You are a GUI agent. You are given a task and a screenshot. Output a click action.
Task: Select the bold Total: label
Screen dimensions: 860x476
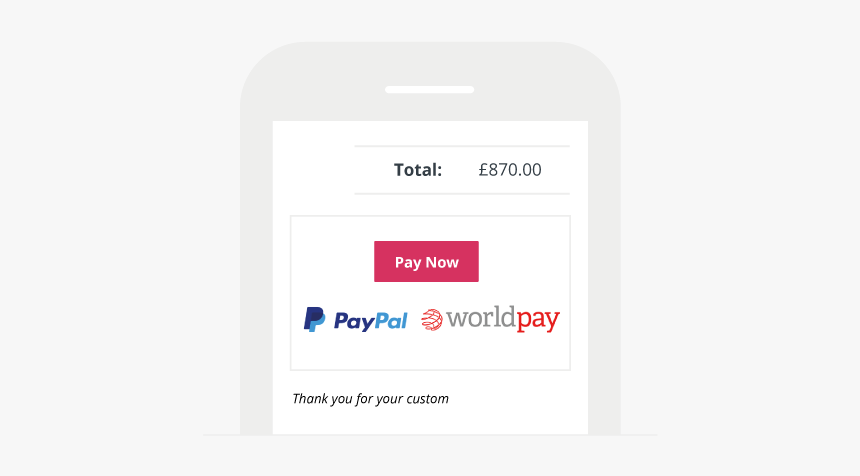pyautogui.click(x=418, y=170)
